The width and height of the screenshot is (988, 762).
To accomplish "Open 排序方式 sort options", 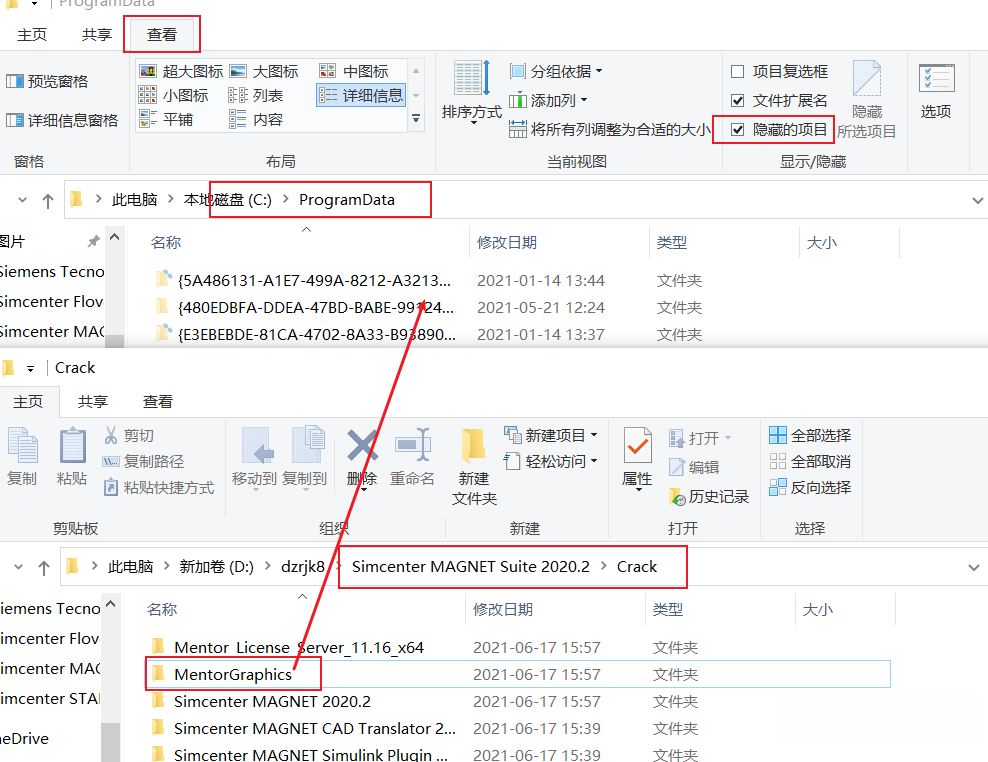I will (x=472, y=91).
